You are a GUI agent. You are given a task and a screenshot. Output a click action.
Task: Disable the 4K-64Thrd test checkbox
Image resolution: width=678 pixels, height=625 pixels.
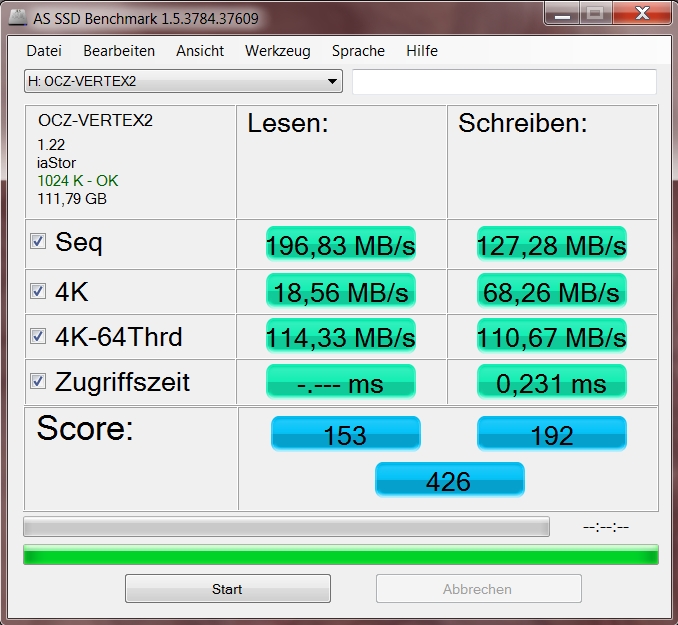click(x=38, y=336)
